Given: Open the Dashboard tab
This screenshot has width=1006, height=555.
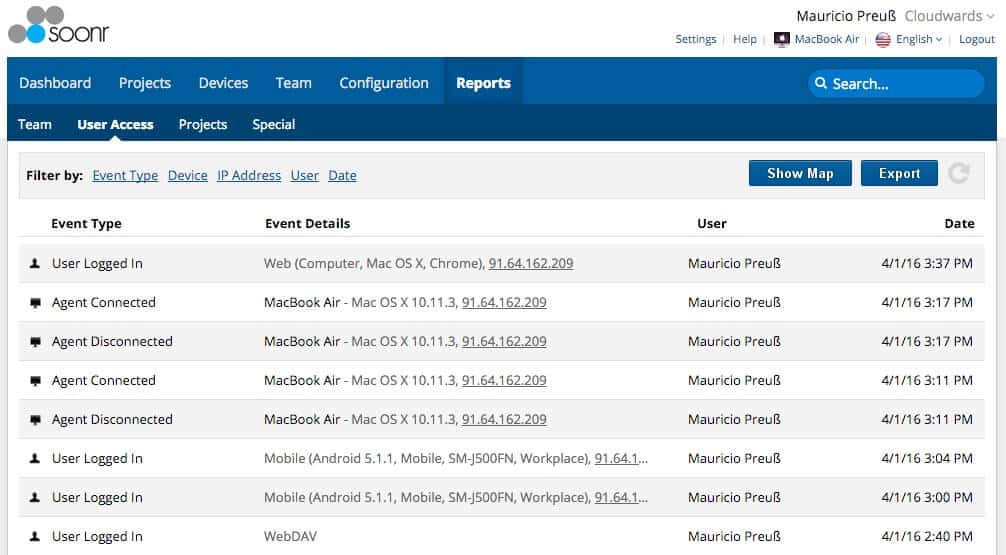Looking at the screenshot, I should point(55,83).
